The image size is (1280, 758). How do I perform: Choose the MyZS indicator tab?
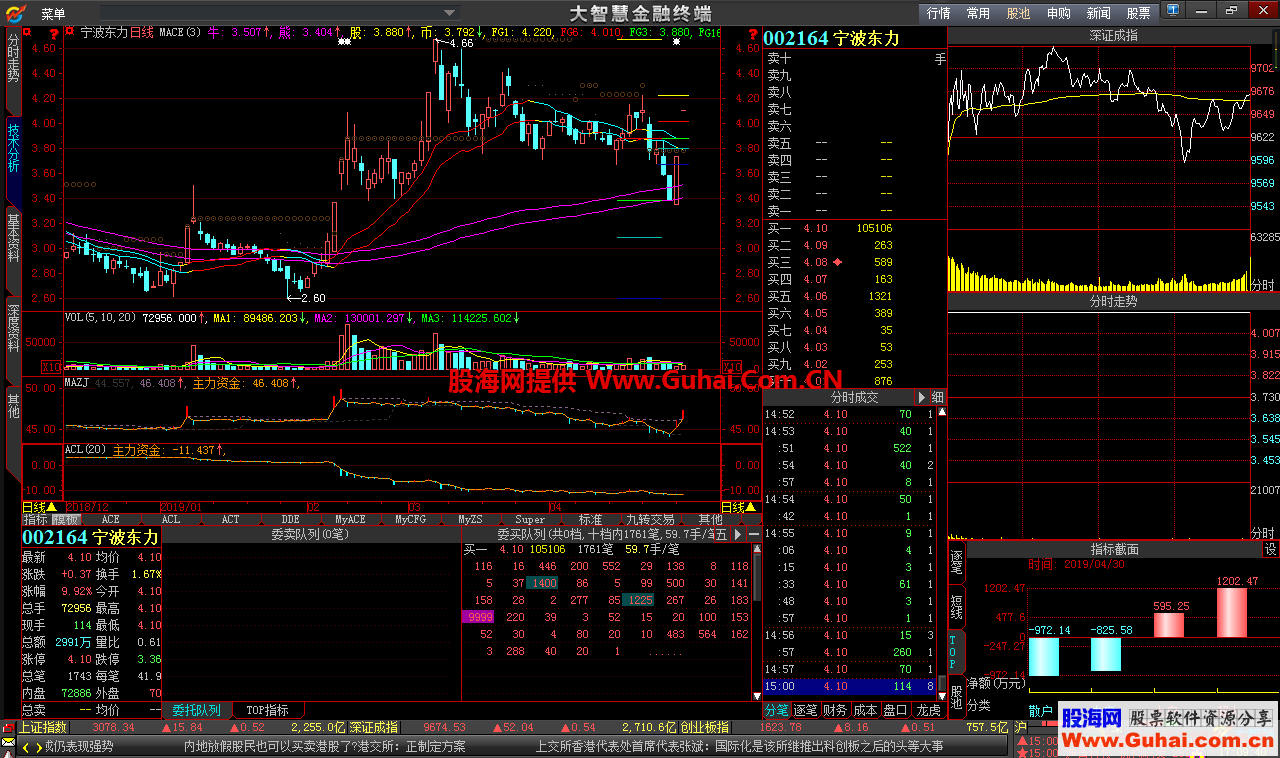tap(470, 520)
